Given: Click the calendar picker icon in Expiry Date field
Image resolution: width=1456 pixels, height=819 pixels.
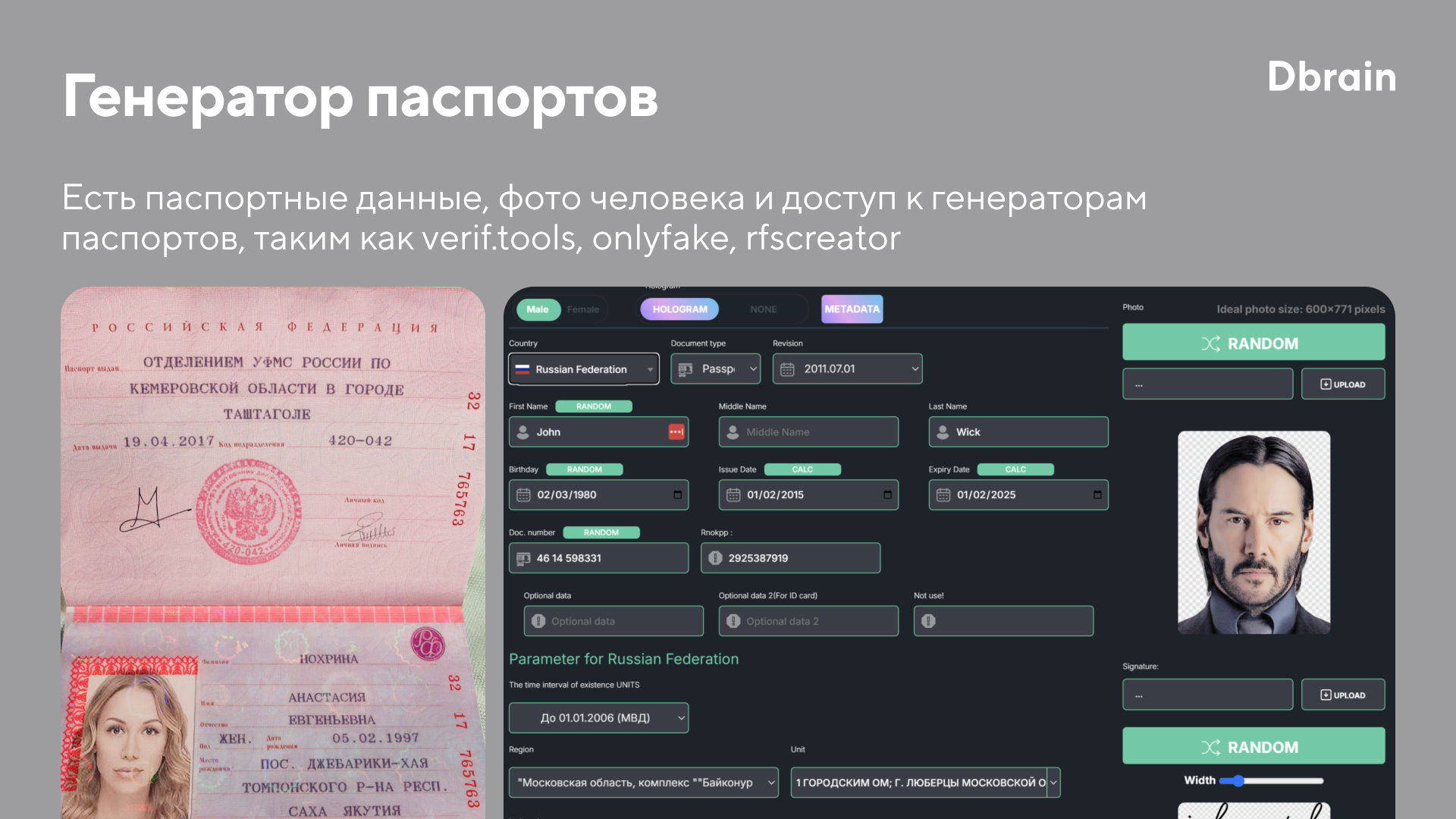Looking at the screenshot, I should (x=1097, y=494).
